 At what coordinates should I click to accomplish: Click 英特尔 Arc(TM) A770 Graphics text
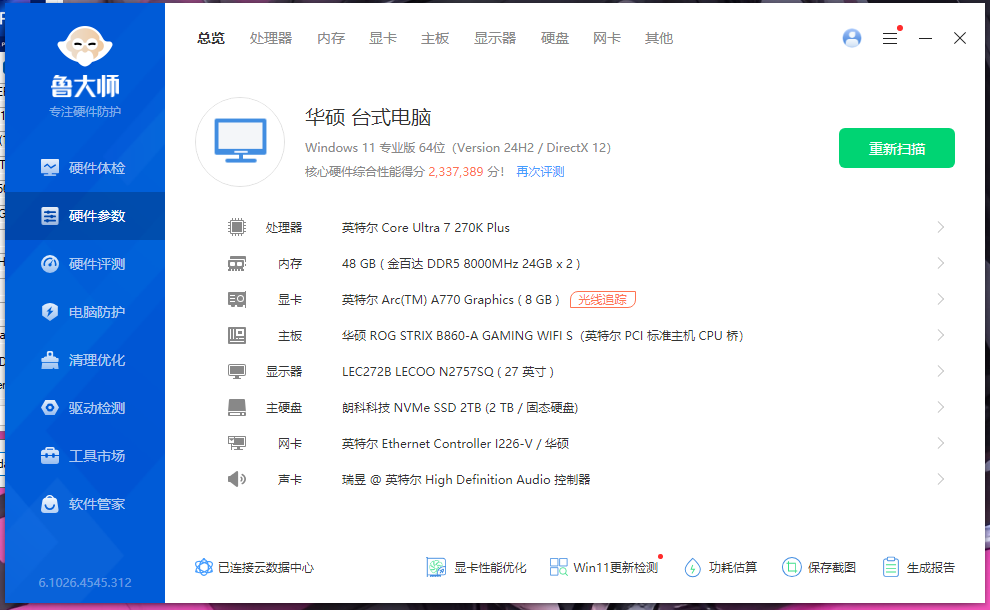[451, 299]
